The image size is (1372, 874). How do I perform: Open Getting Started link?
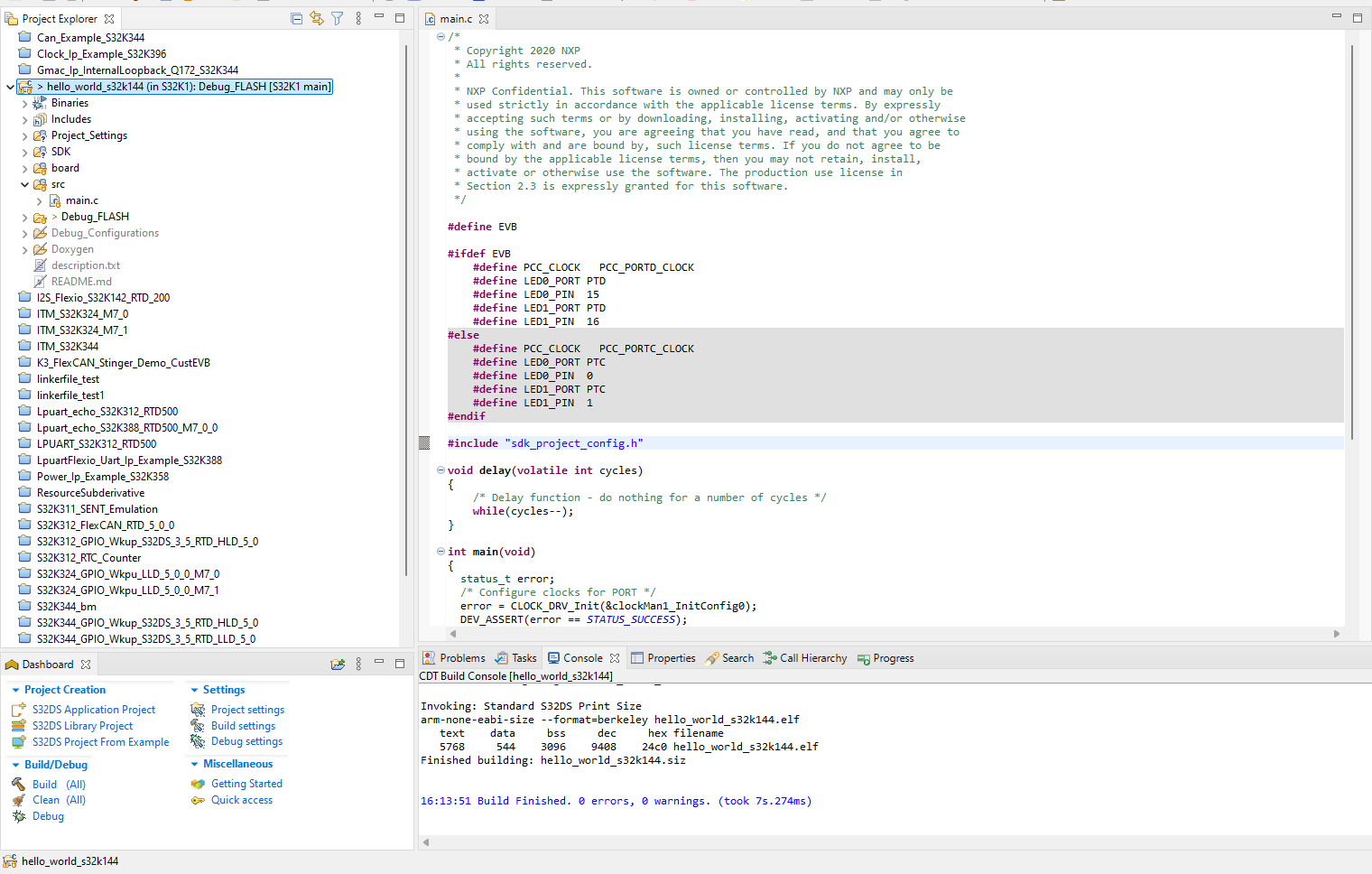tap(247, 784)
